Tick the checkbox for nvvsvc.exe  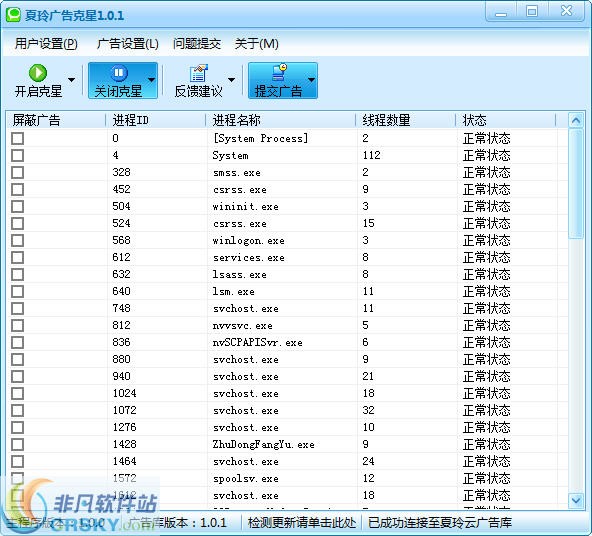pyautogui.click(x=17, y=325)
